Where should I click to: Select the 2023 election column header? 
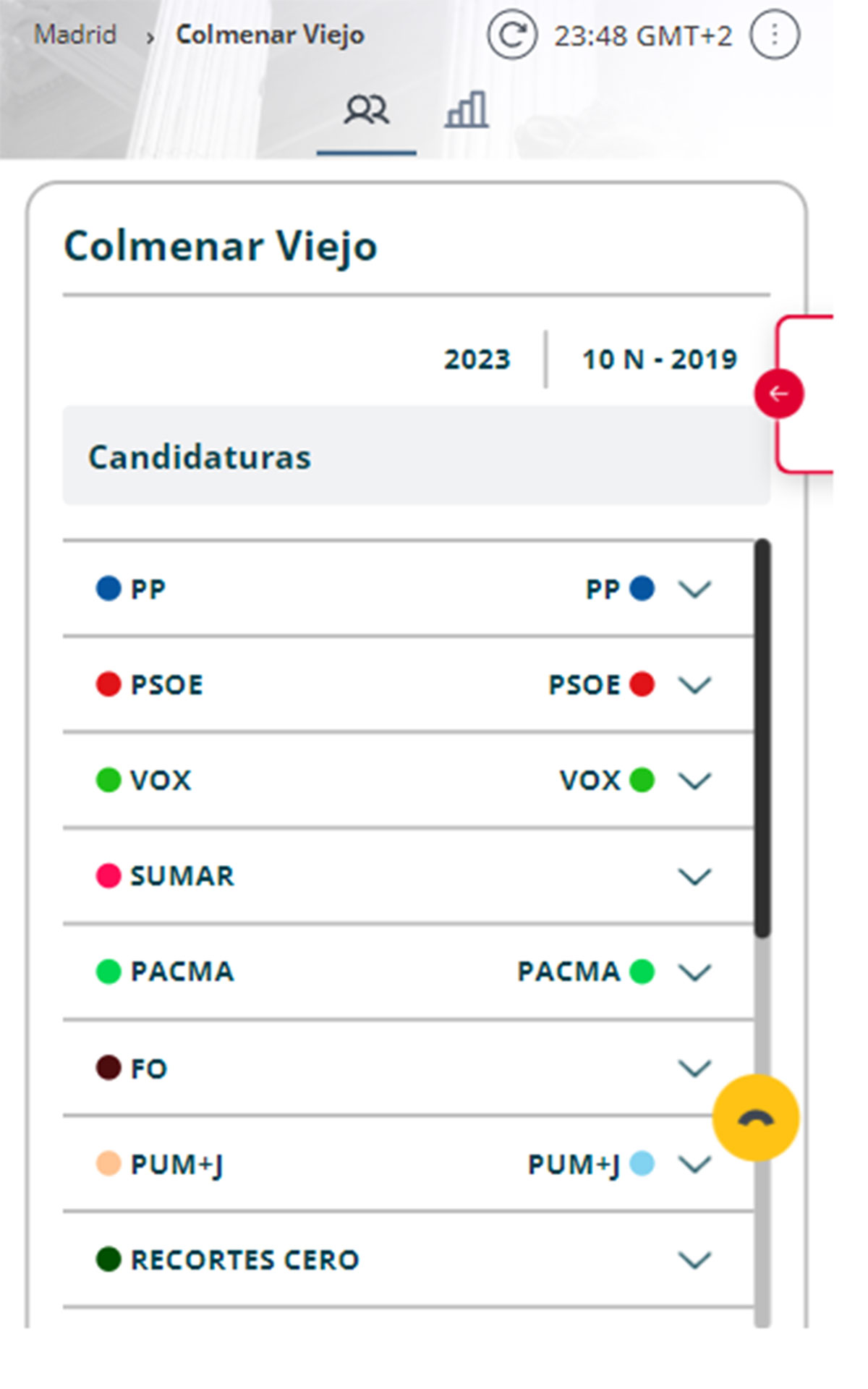pyautogui.click(x=477, y=359)
